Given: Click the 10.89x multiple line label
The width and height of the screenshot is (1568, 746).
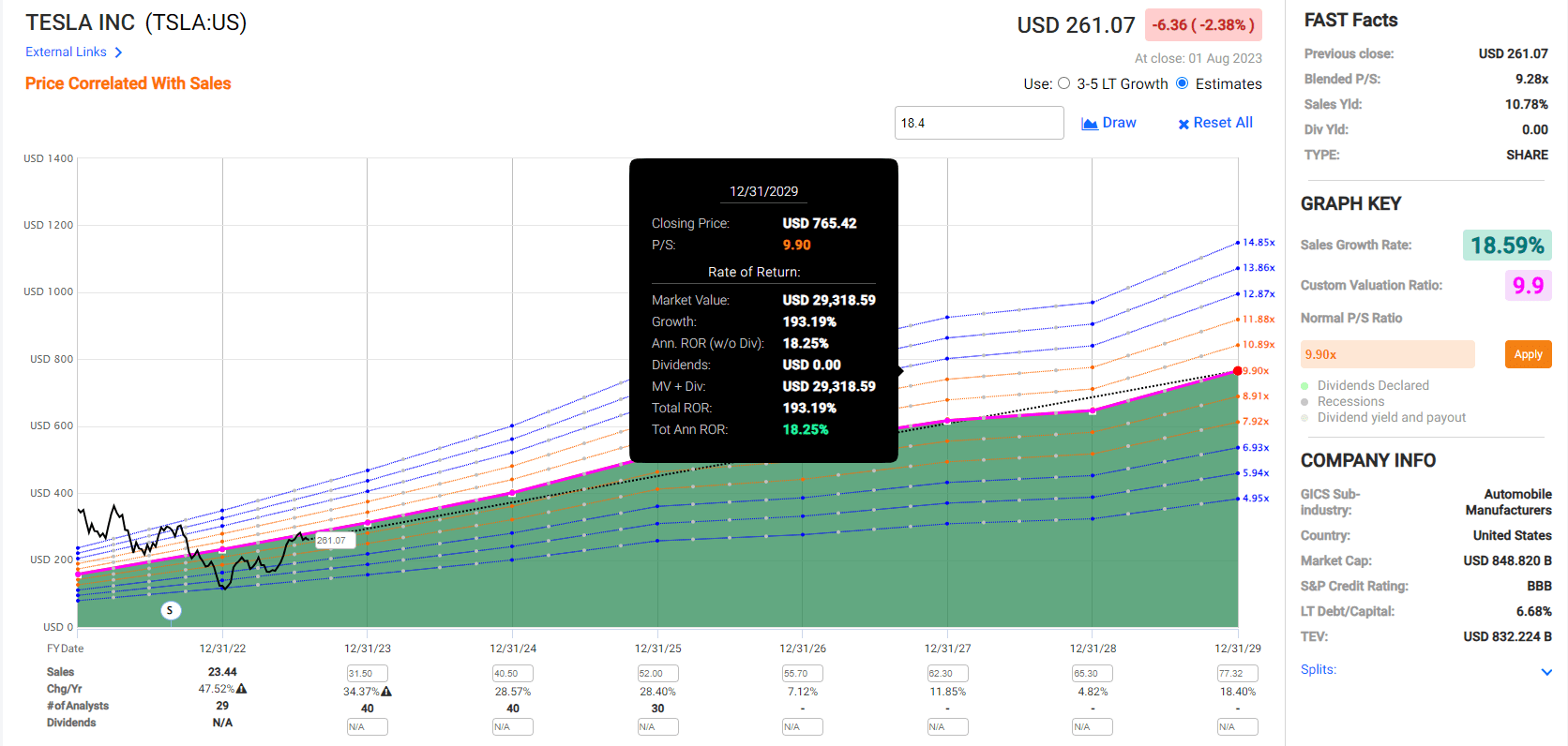Looking at the screenshot, I should (1259, 345).
